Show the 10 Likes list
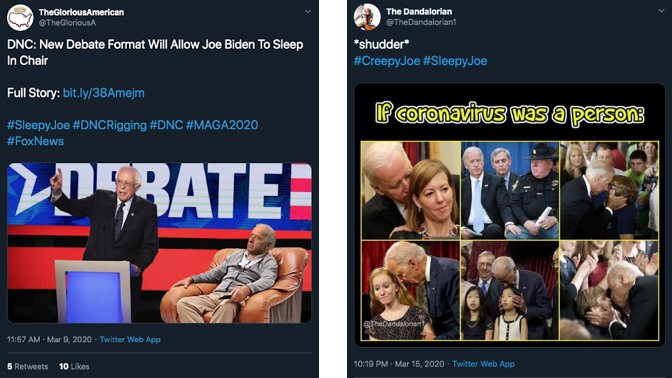Image resolution: width=672 pixels, height=378 pixels. [x=74, y=366]
